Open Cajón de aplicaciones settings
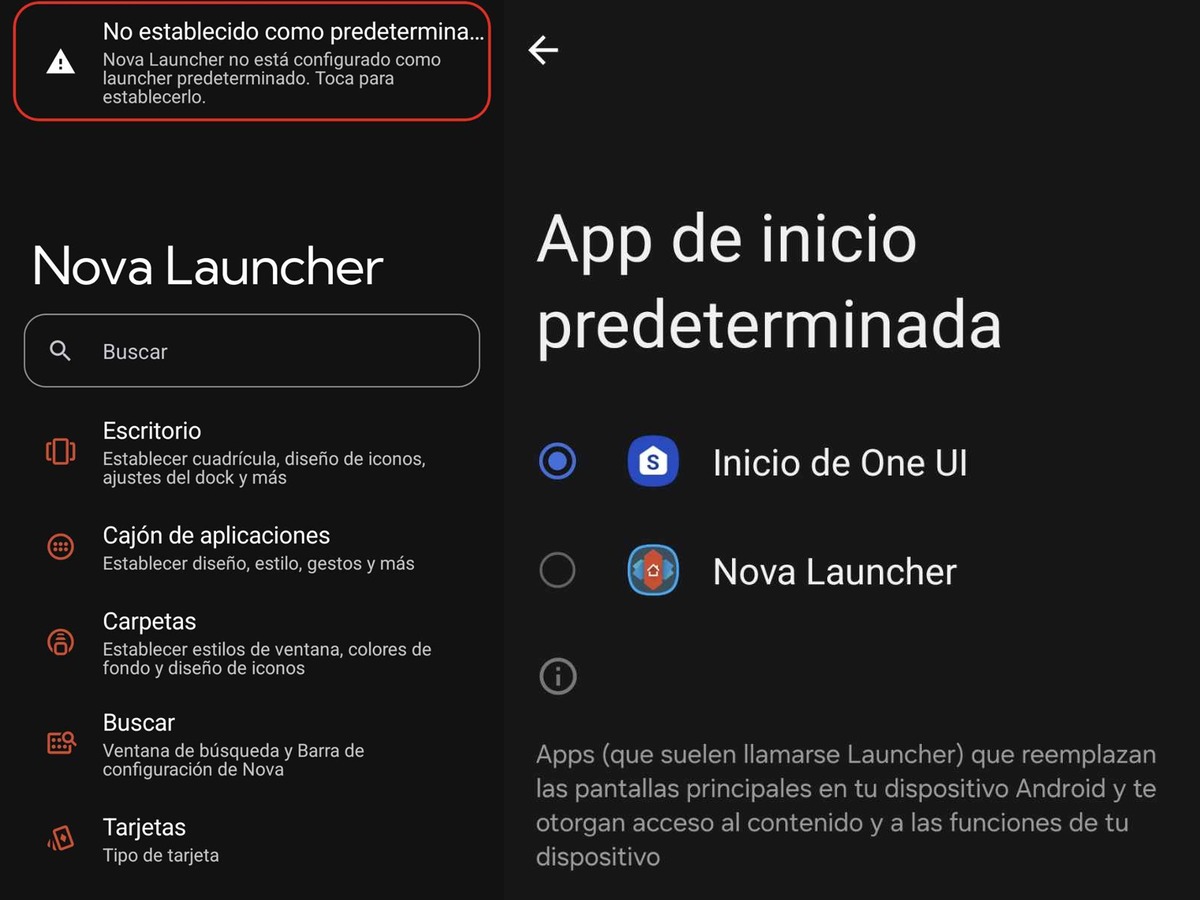The height and width of the screenshot is (900, 1200). (252, 548)
